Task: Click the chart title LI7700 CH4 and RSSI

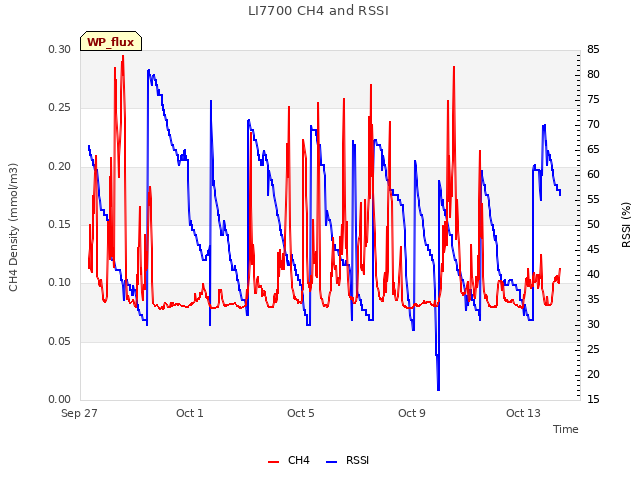Action: (318, 11)
